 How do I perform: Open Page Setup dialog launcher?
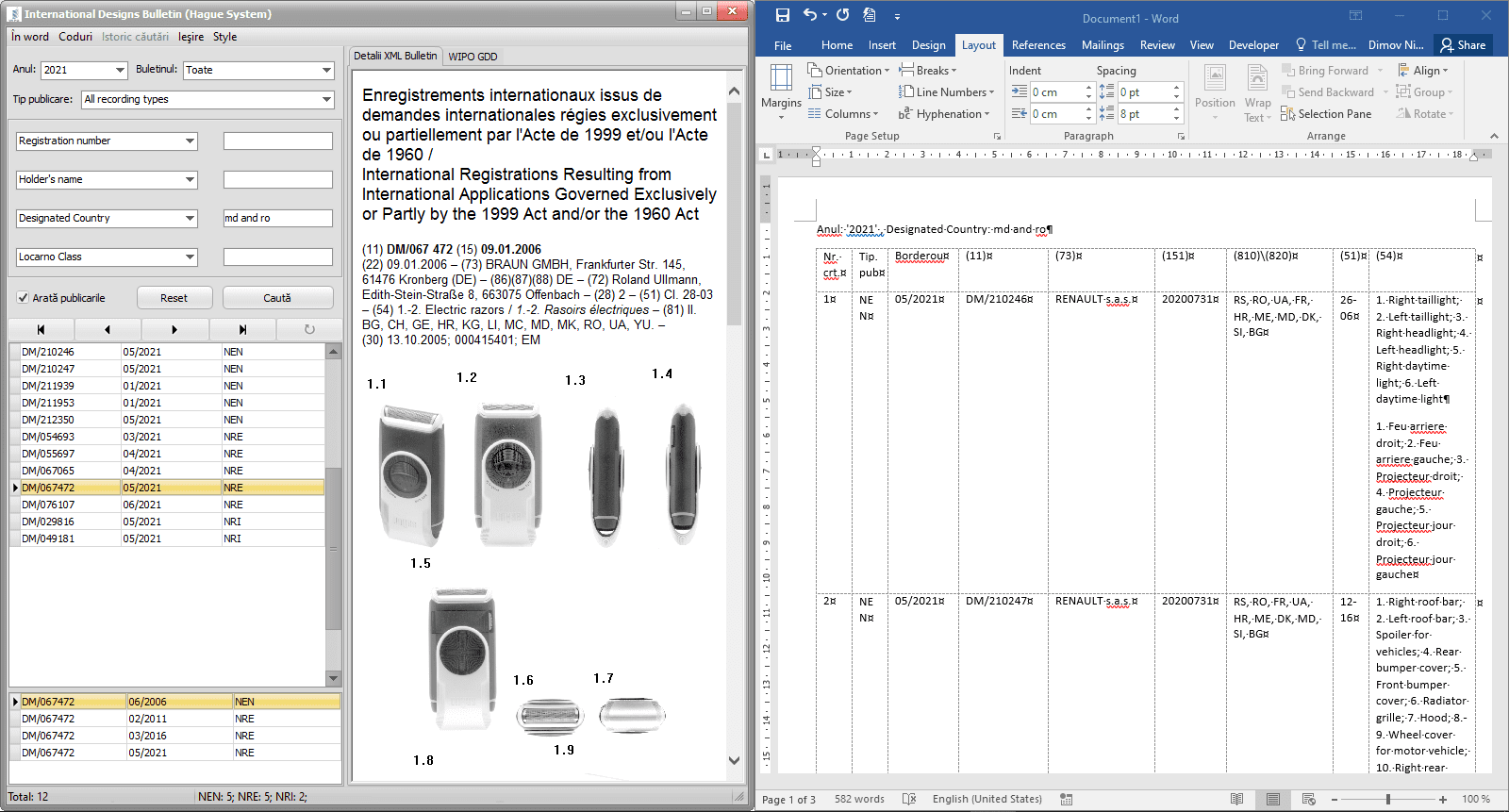click(x=997, y=137)
